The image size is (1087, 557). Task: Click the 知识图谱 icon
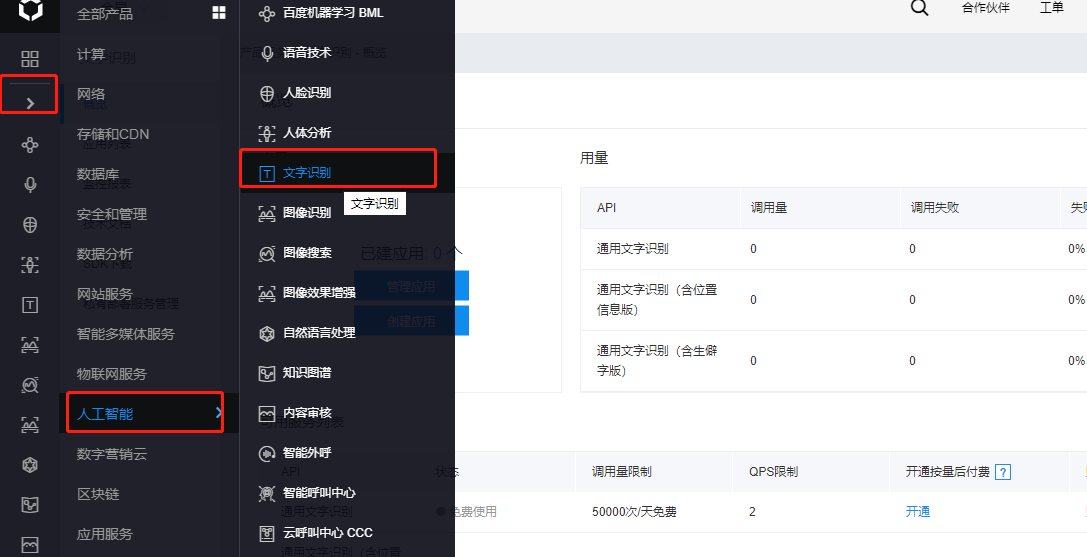[267, 374]
